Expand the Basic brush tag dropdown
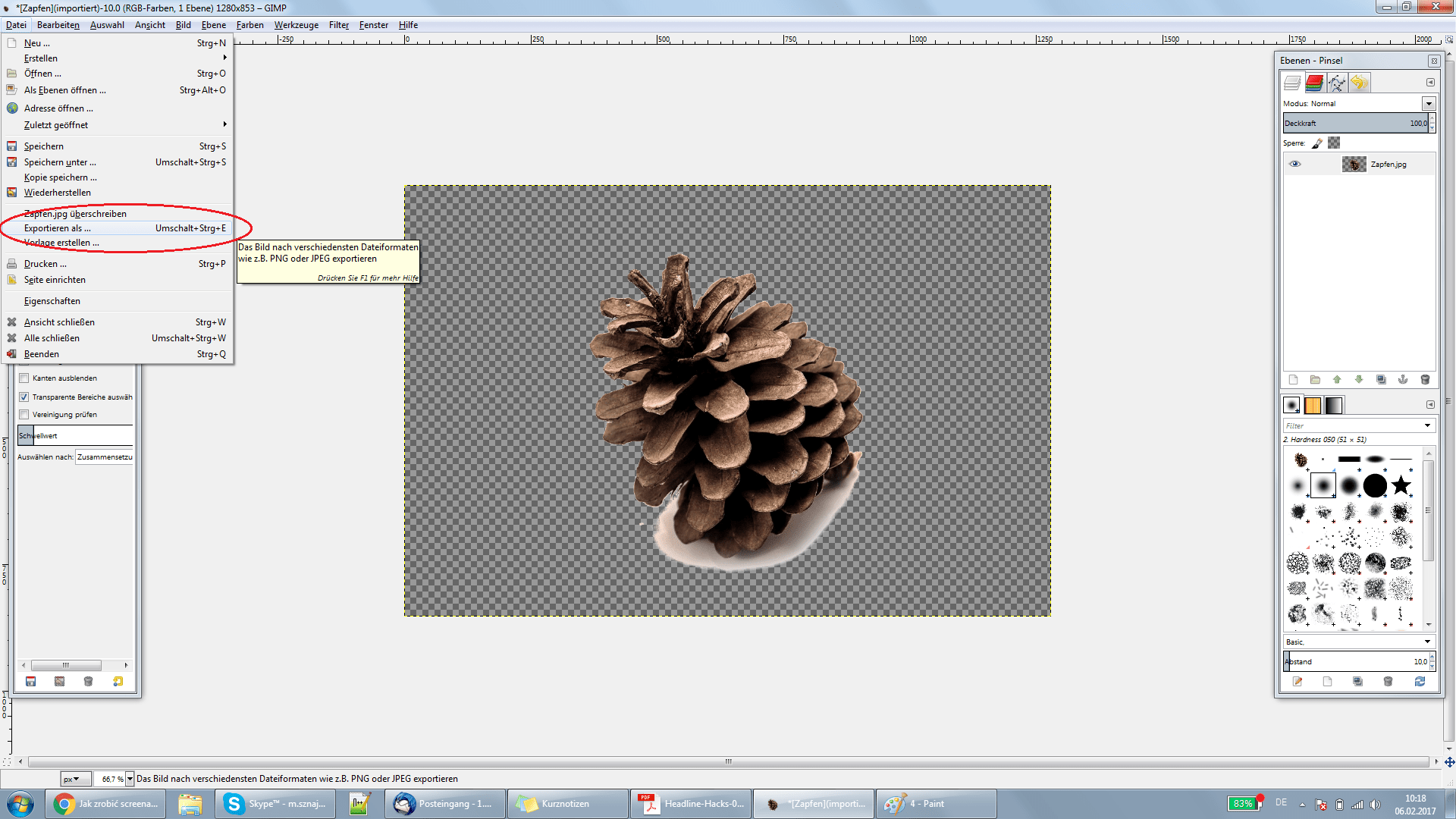Image resolution: width=1456 pixels, height=819 pixels. (x=1427, y=642)
